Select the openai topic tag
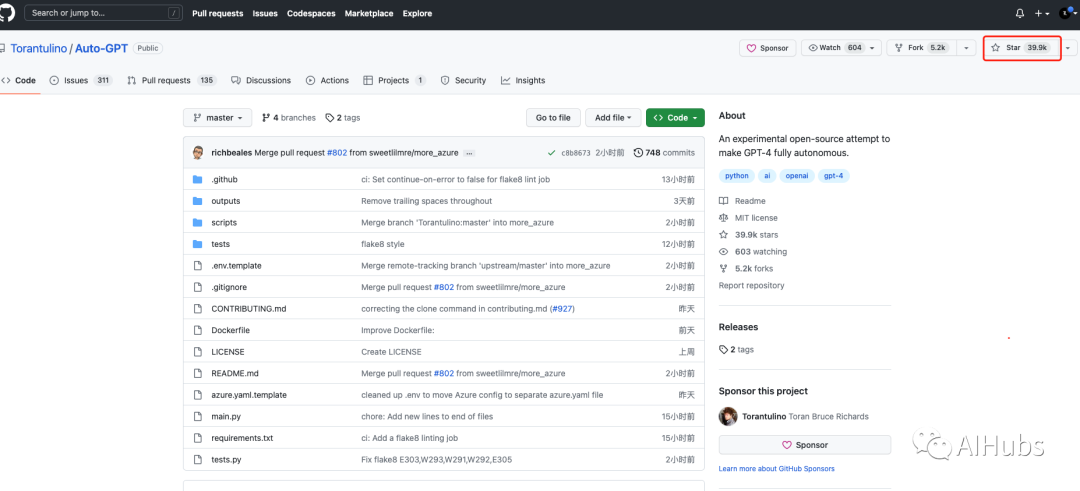The image size is (1080, 491). tap(797, 176)
